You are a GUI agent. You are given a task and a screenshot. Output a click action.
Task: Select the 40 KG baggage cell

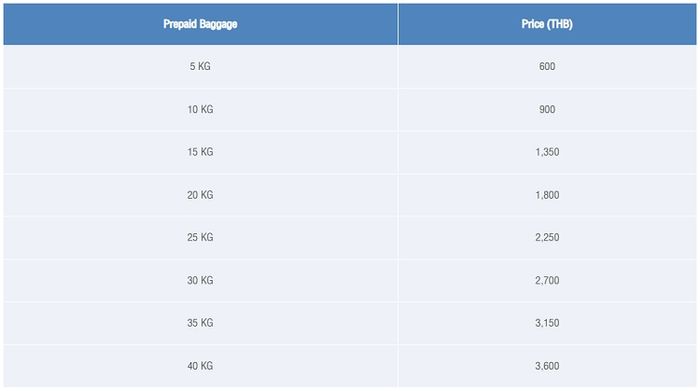(200, 366)
